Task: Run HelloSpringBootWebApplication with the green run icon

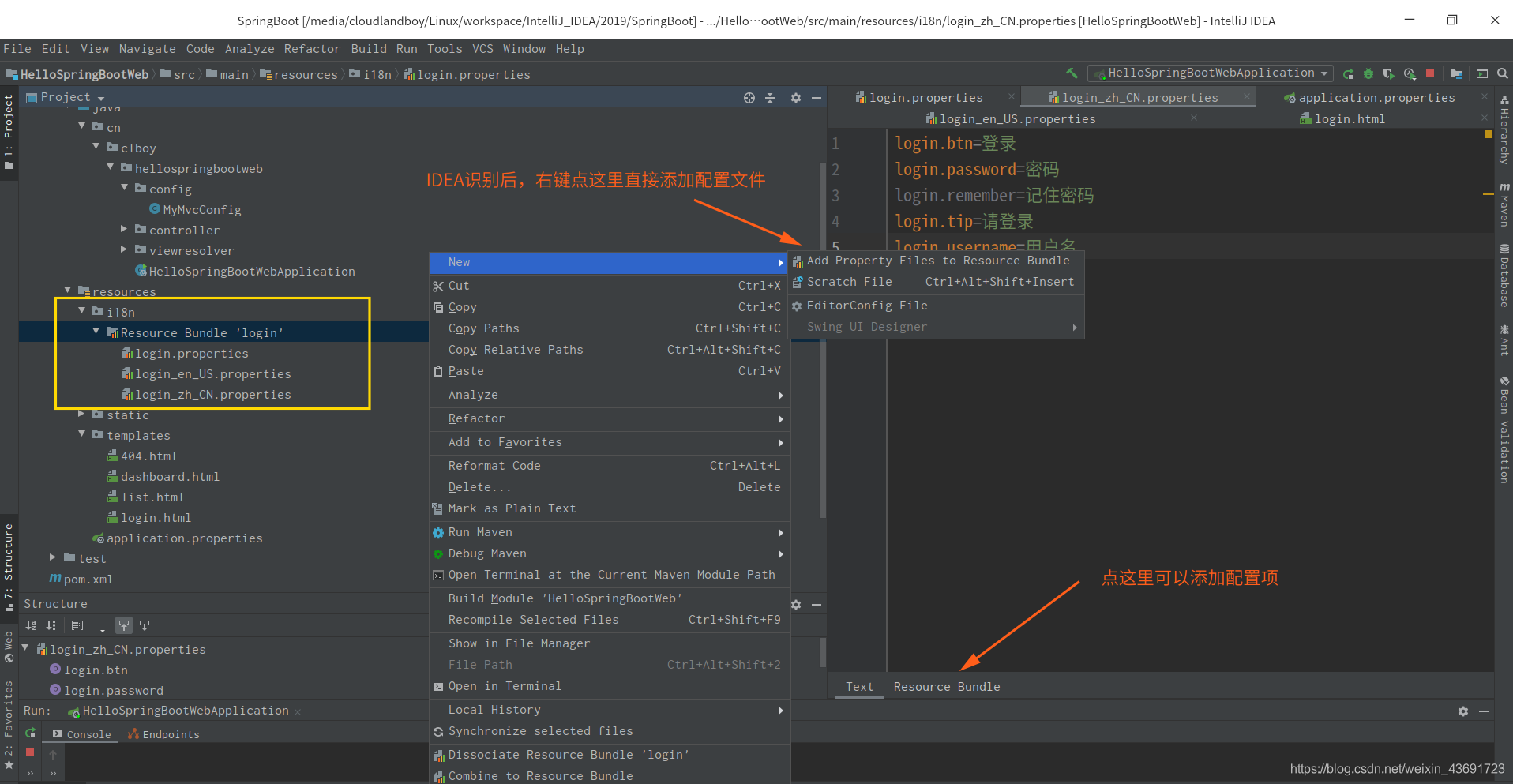Action: [x=1348, y=73]
